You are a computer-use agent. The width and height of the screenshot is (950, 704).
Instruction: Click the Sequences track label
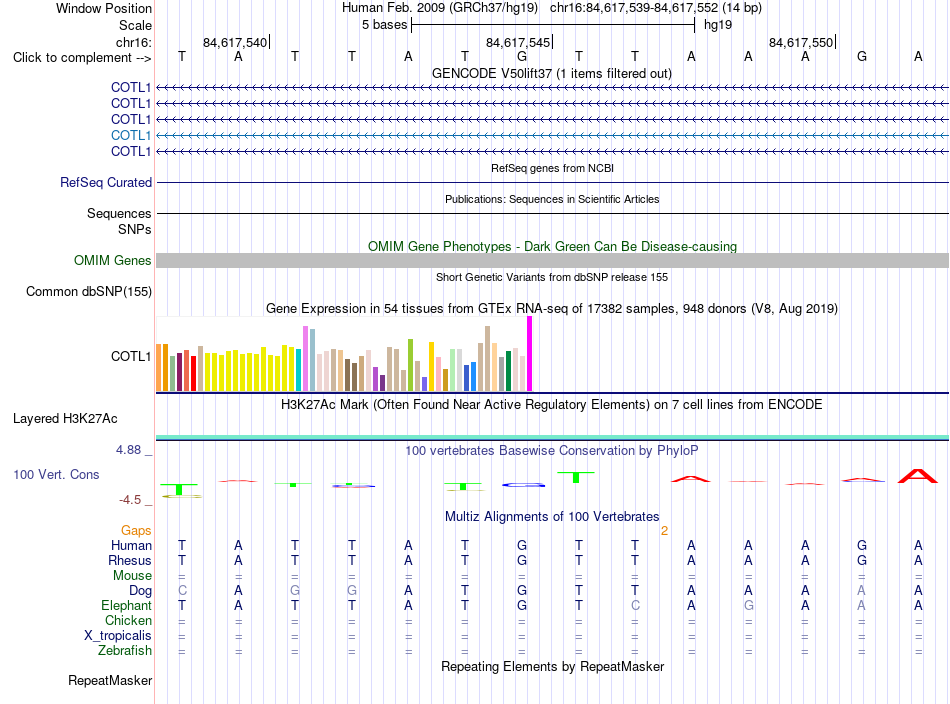click(119, 213)
